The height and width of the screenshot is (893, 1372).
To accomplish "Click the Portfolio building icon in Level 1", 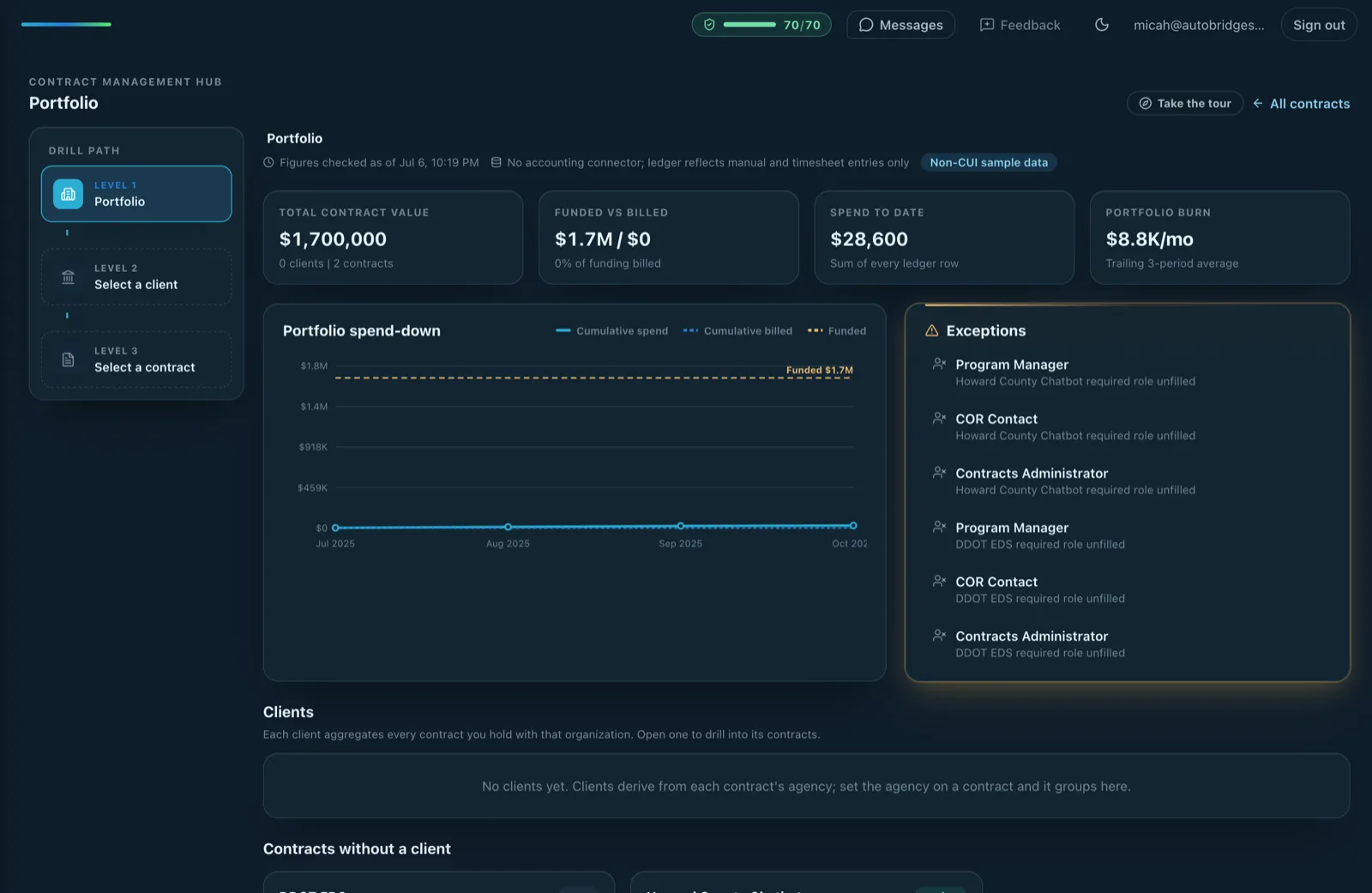I will pos(69,194).
